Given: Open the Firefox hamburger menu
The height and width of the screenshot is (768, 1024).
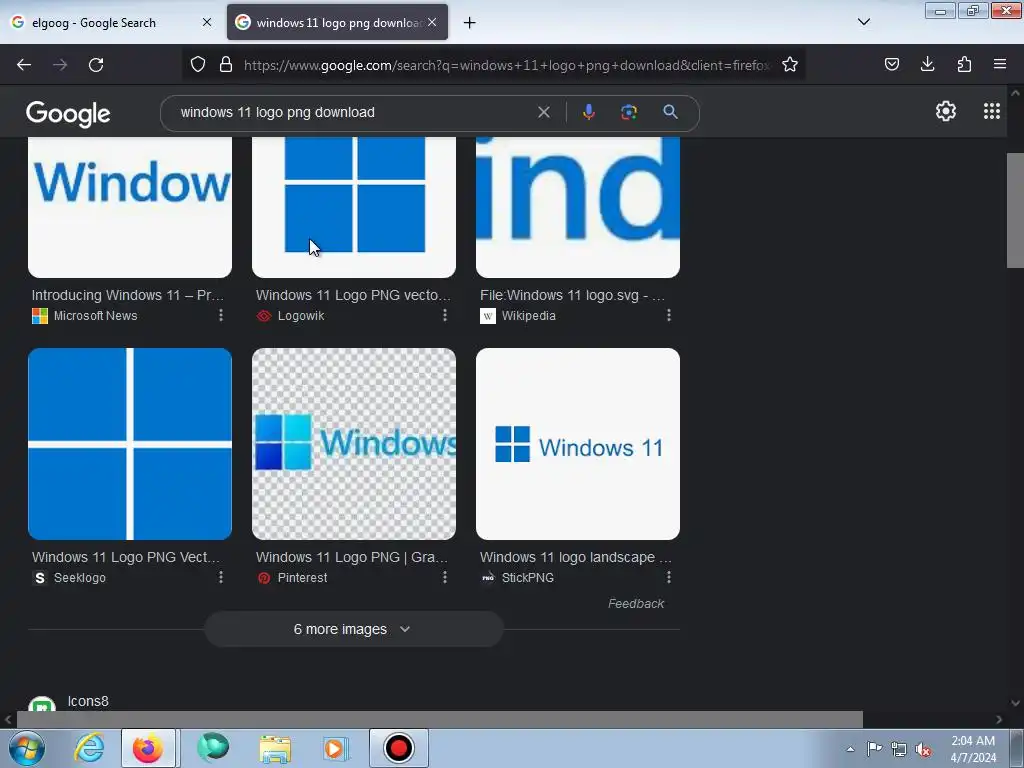Looking at the screenshot, I should point(1000,64).
